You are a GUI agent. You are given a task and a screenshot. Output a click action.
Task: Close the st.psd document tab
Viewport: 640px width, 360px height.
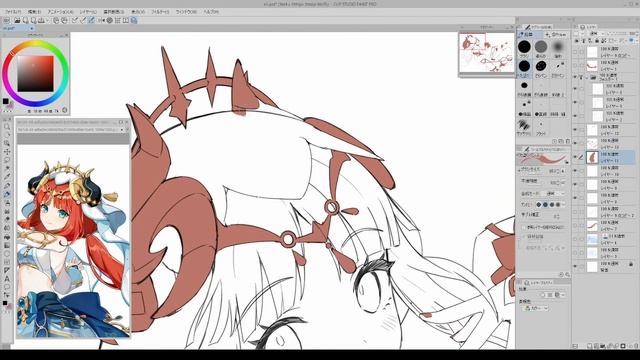click(32, 29)
